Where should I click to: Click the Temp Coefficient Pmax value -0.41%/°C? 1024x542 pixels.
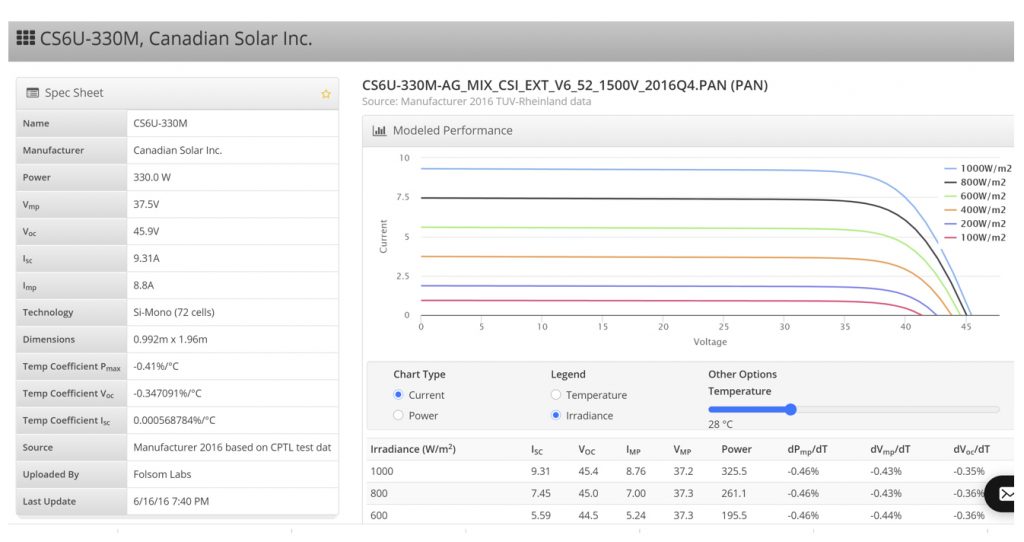pos(156,366)
